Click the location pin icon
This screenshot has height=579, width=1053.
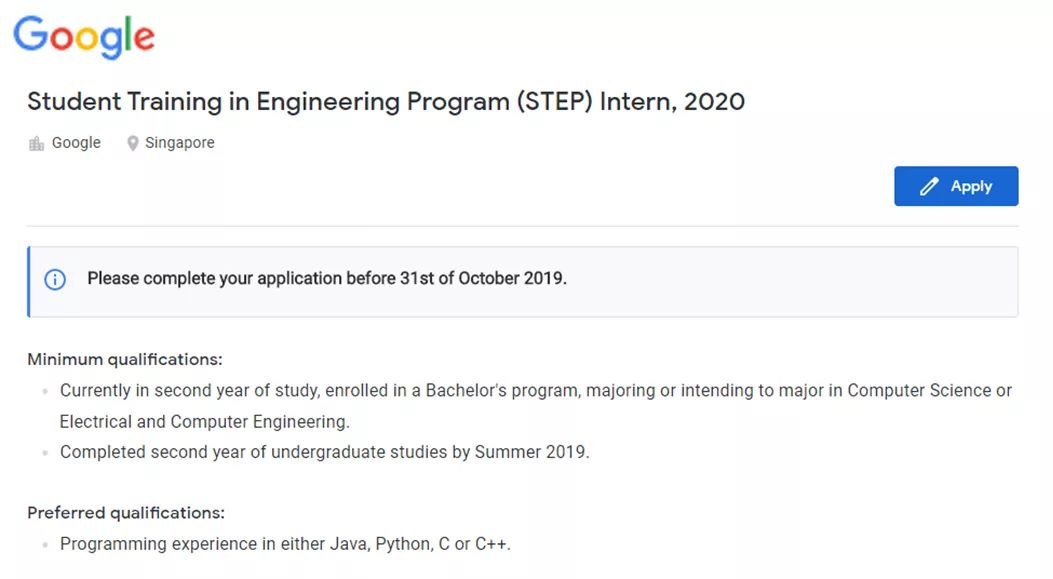pyautogui.click(x=132, y=143)
